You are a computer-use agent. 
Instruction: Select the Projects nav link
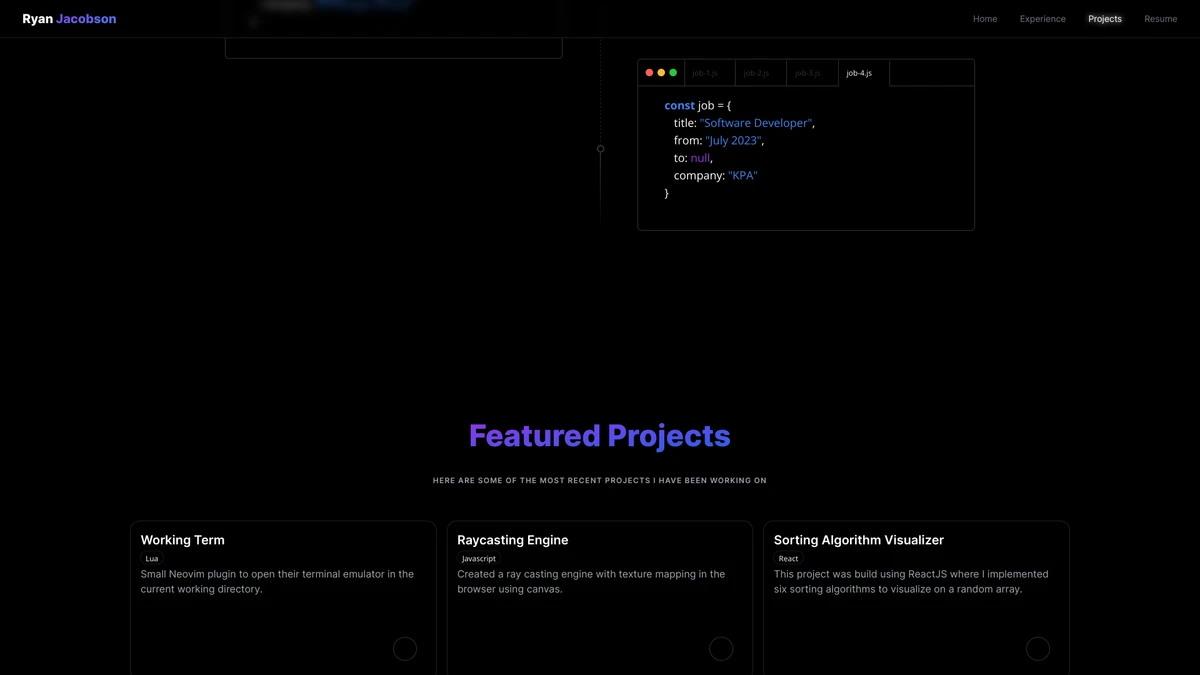pyautogui.click(x=1105, y=19)
